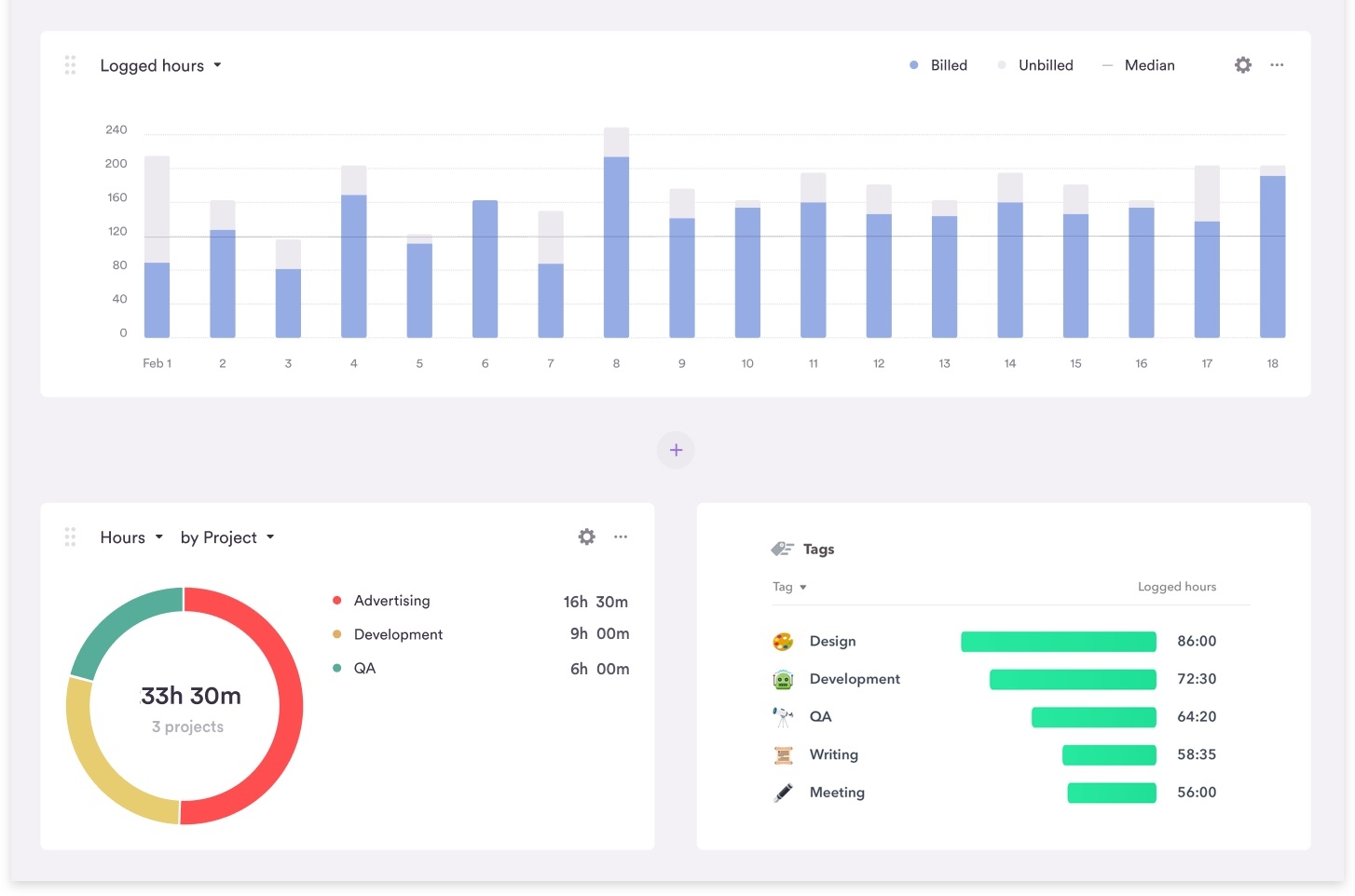This screenshot has width=1355, height=896.
Task: Click the Writing scroll icon
Action: tap(783, 754)
